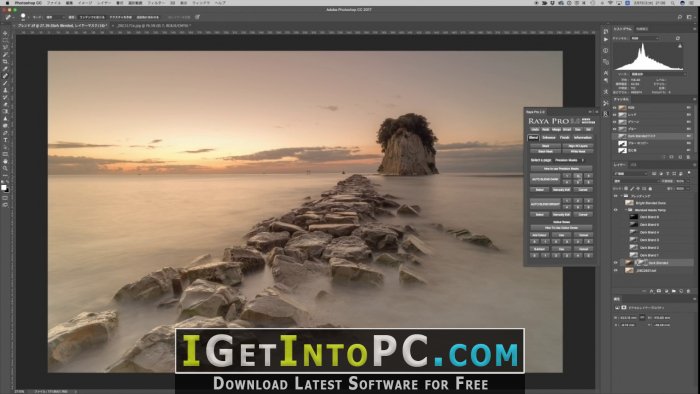Select the Dark Blend 3 layer thumbnail
Viewport: 700px width, 394px height.
point(633,239)
